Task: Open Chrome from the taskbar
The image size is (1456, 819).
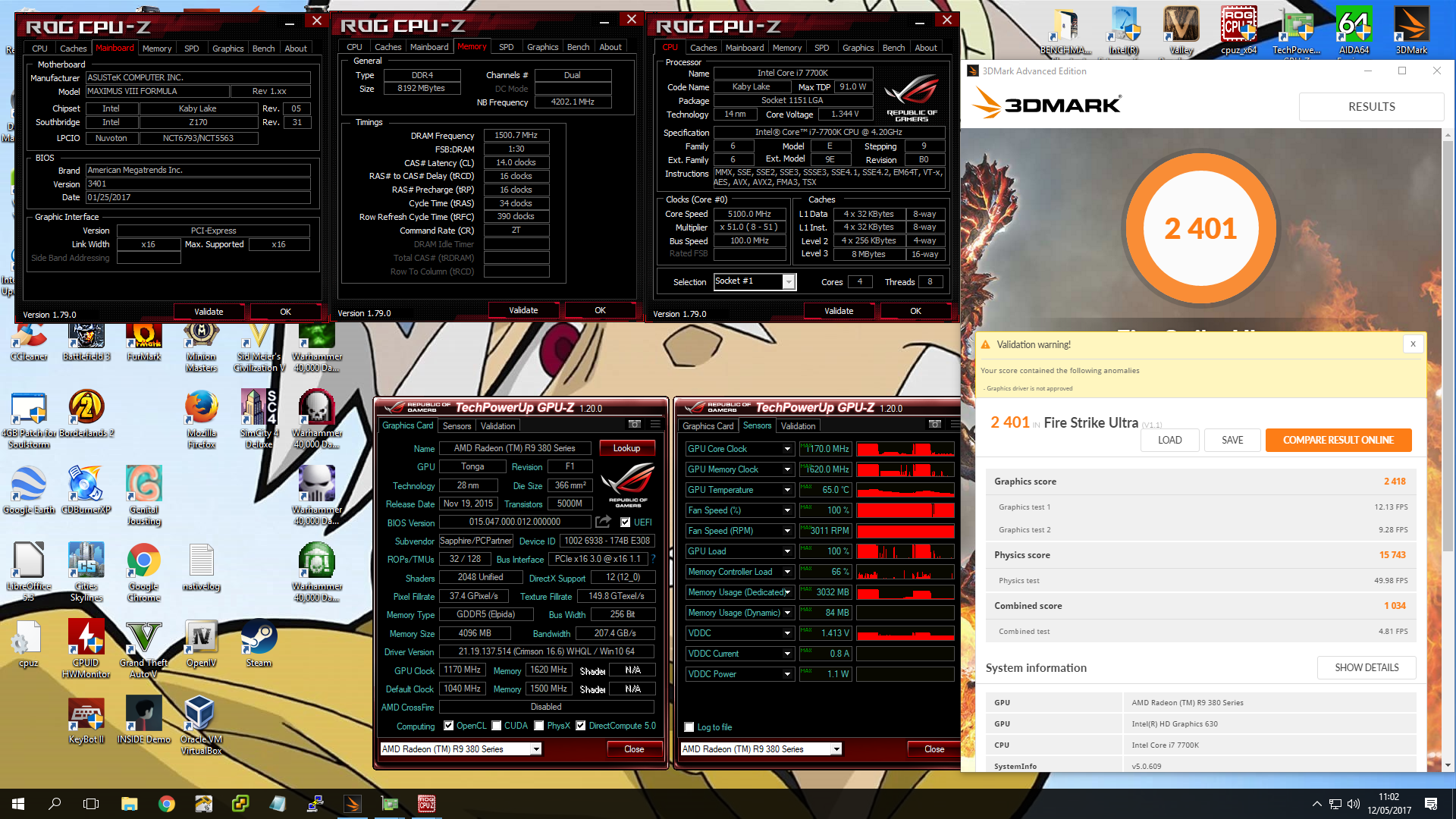Action: click(x=167, y=804)
